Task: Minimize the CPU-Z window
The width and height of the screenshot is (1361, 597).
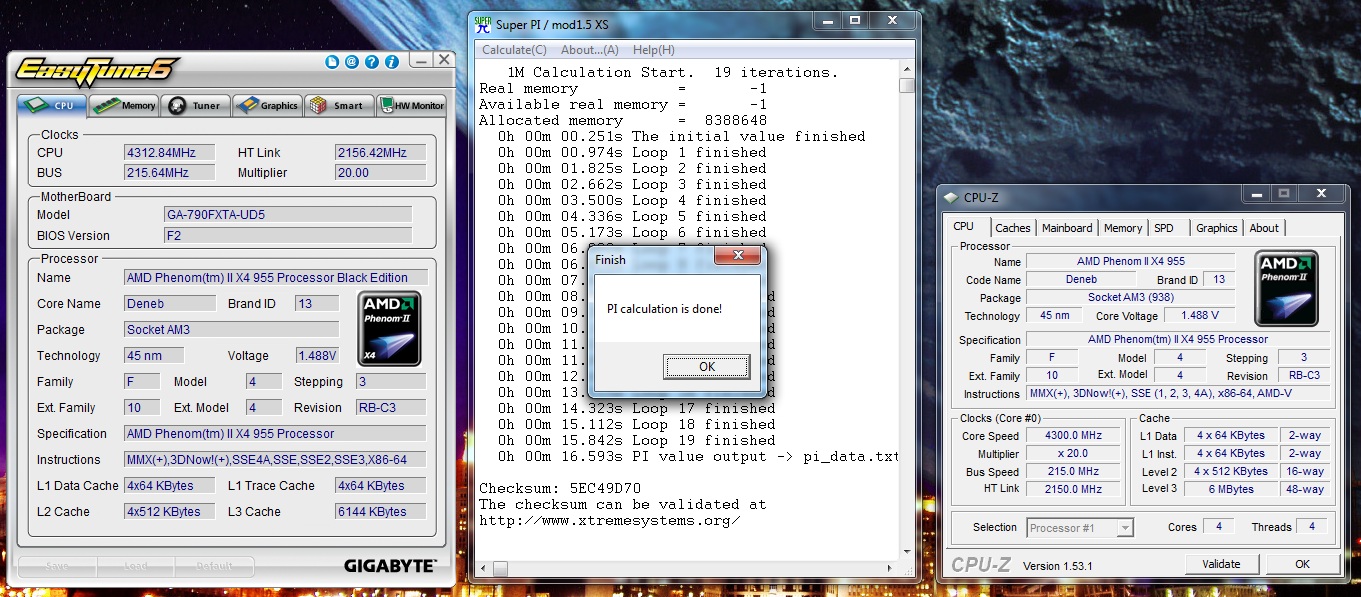Action: point(1257,194)
